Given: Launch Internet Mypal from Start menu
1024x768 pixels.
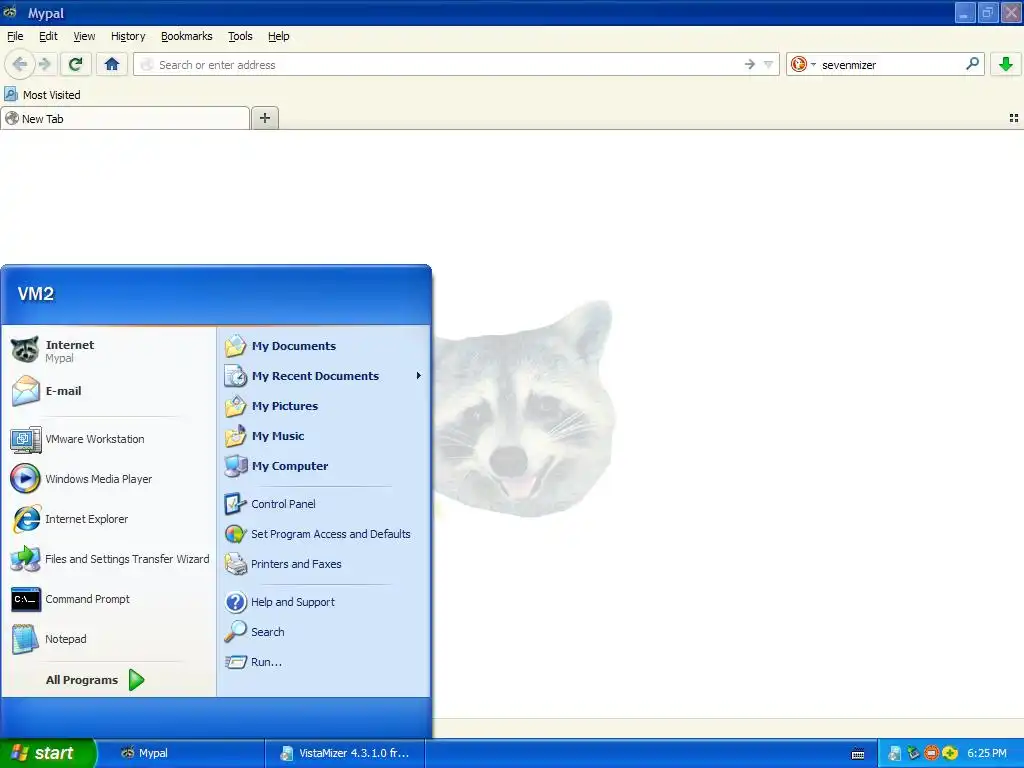Looking at the screenshot, I should pos(109,351).
